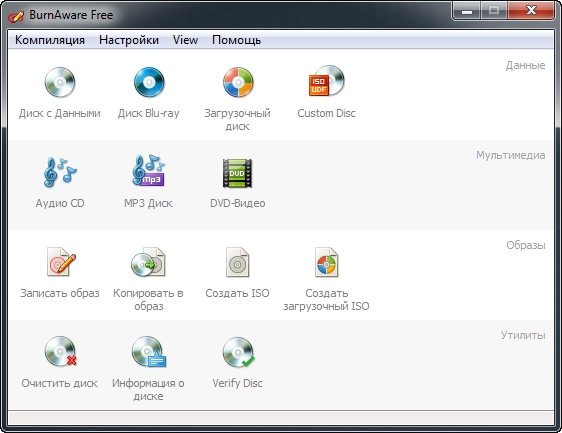Click the Утилиты section heading

[x=523, y=335]
